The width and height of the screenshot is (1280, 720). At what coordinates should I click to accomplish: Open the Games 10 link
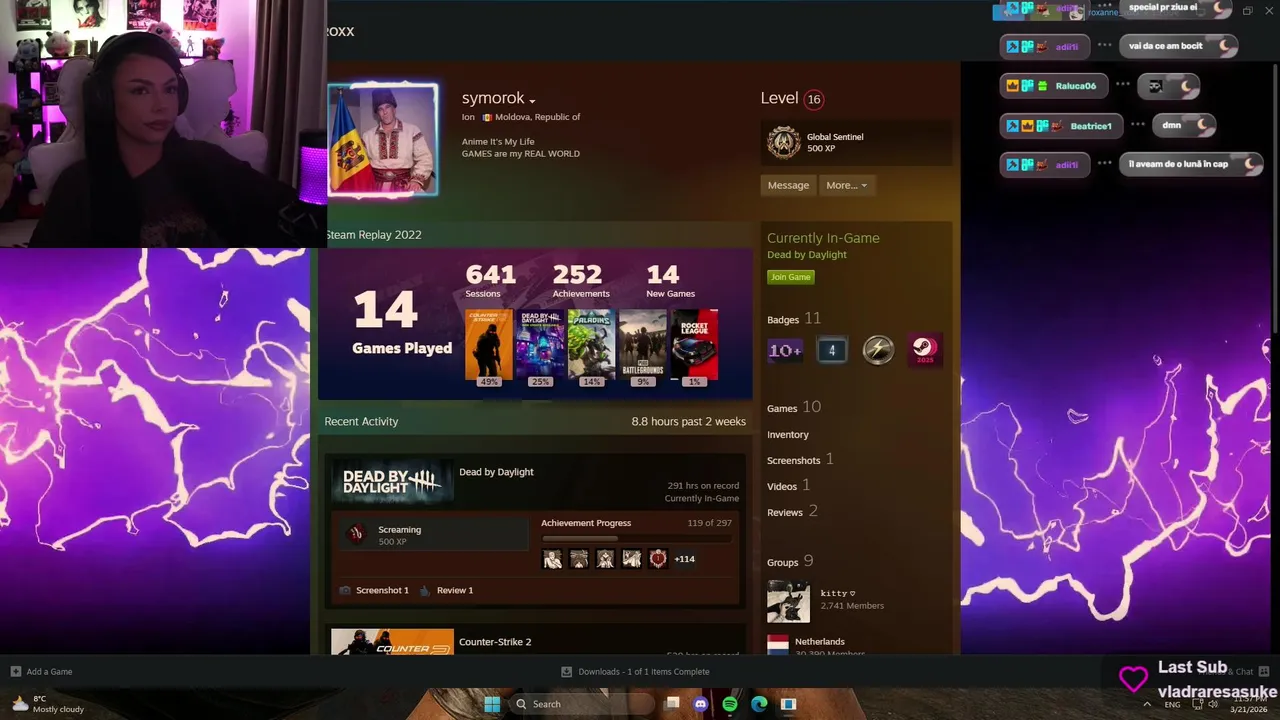(x=794, y=407)
